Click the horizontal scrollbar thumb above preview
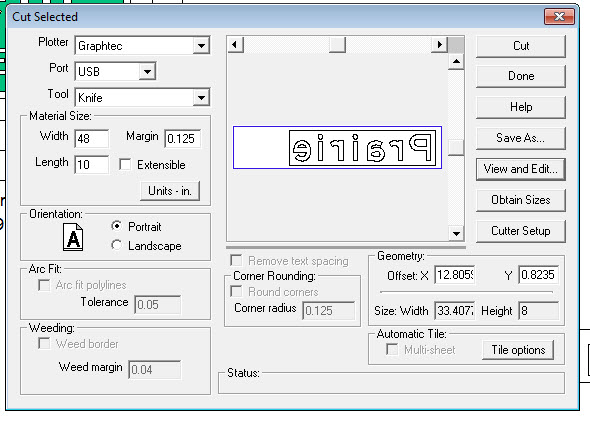 [x=337, y=45]
